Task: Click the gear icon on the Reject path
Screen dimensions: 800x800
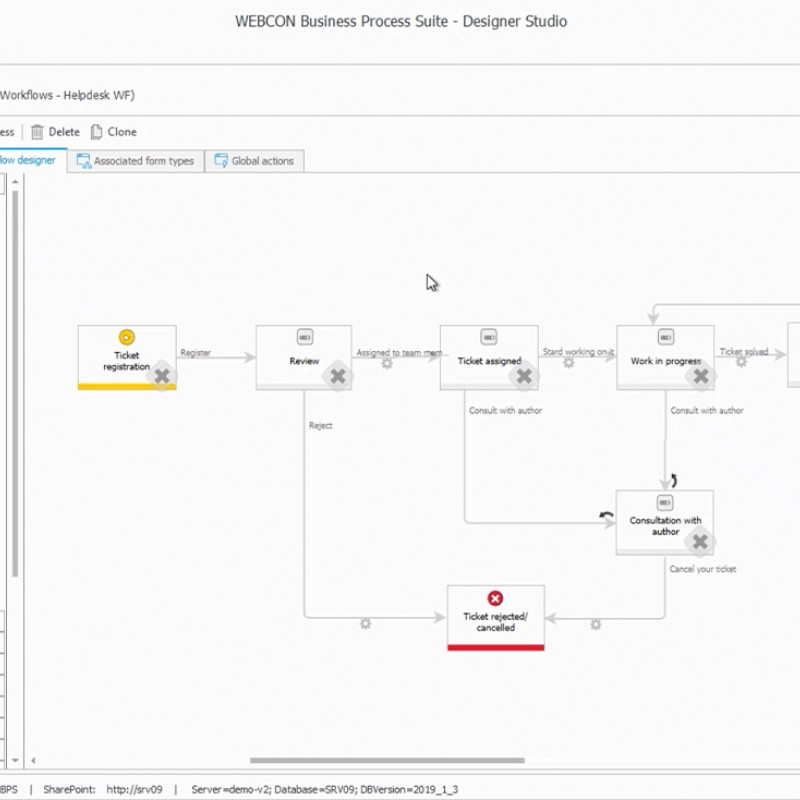Action: pos(366,624)
